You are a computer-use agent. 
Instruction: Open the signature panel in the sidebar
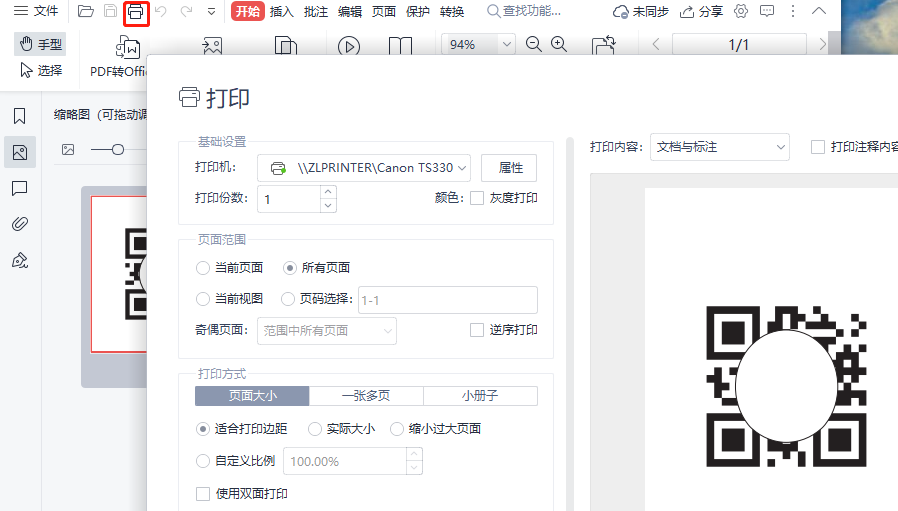point(19,260)
